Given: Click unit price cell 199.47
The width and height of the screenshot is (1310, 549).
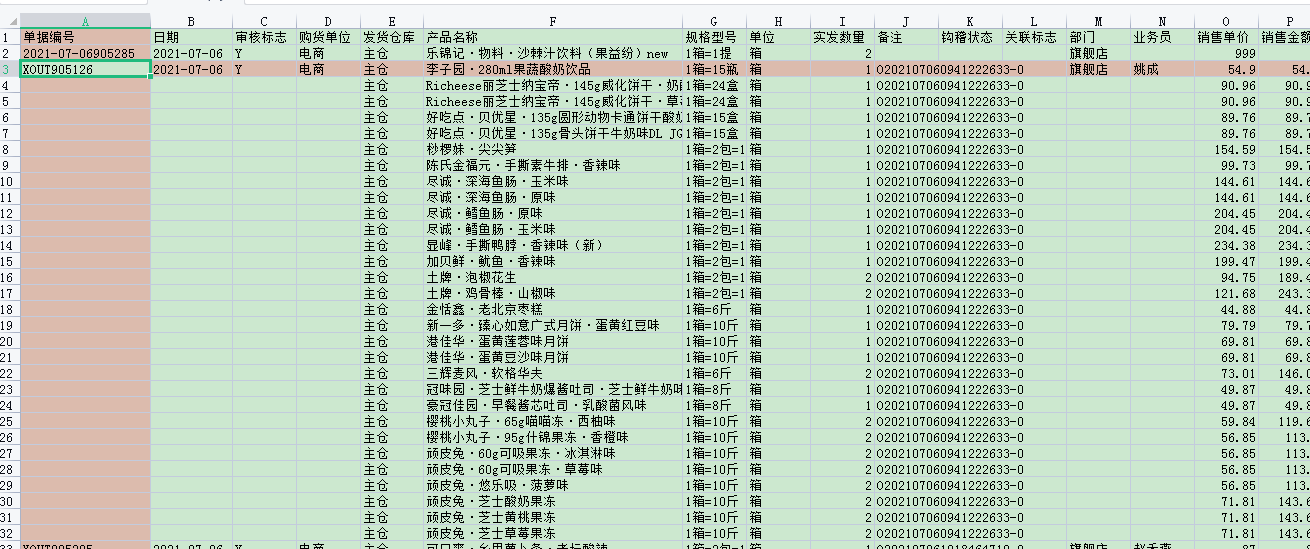Looking at the screenshot, I should point(1227,261).
